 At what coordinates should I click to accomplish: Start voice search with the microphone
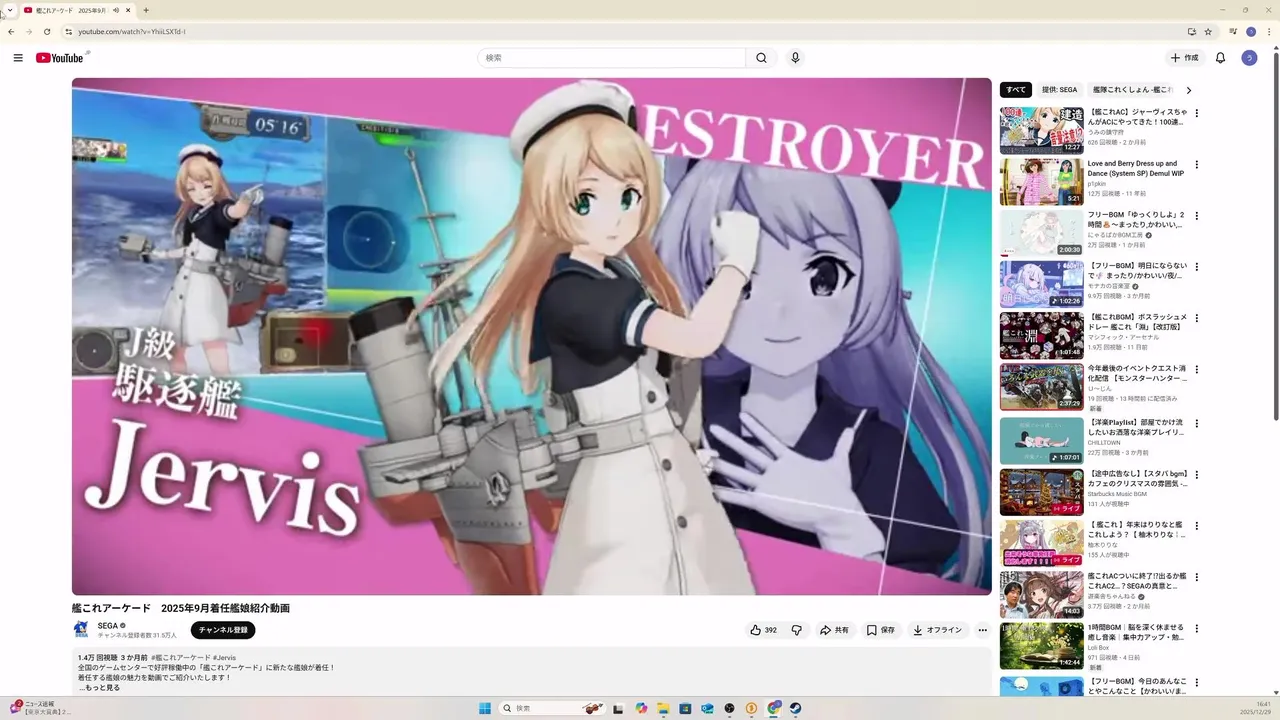795,58
